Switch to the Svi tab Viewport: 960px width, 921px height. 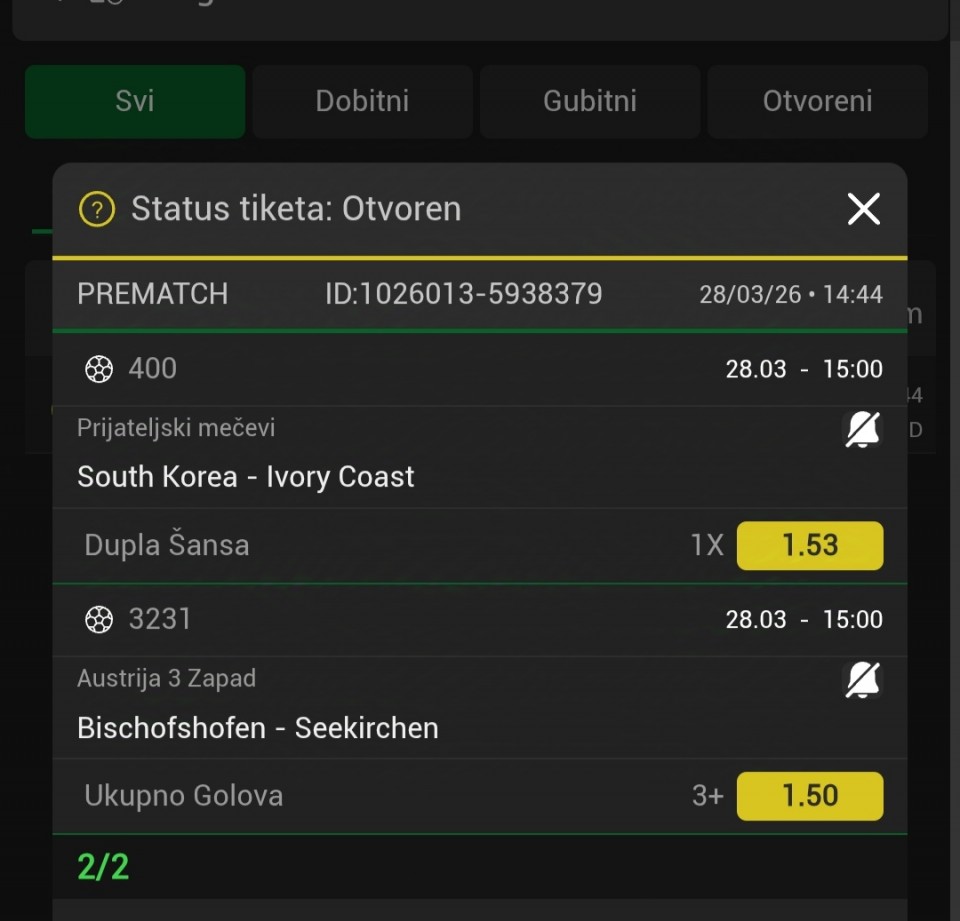(x=135, y=101)
